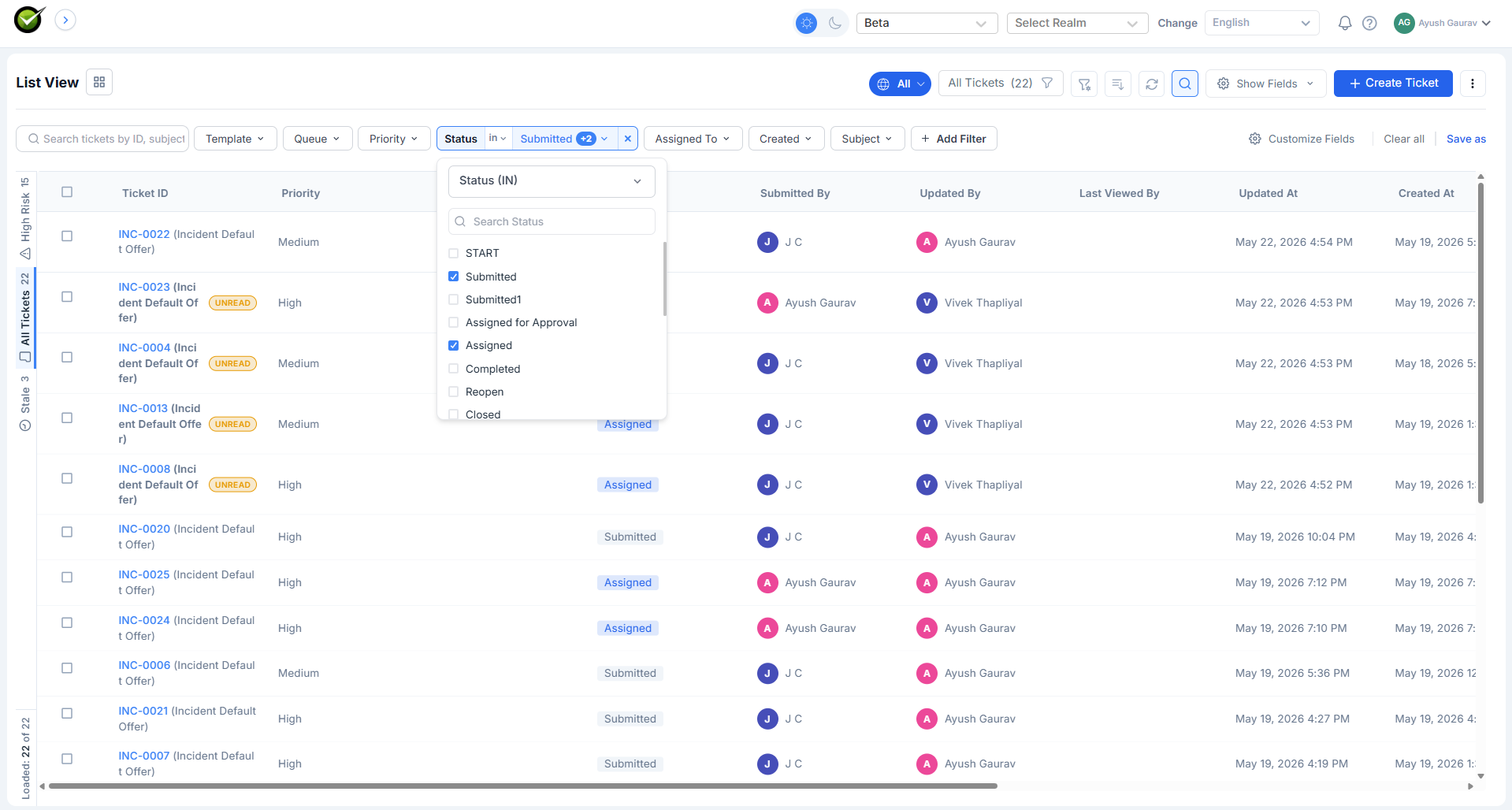Viewport: 1512px width, 810px height.
Task: Click the All Tickets sidebar chat icon
Action: click(25, 358)
